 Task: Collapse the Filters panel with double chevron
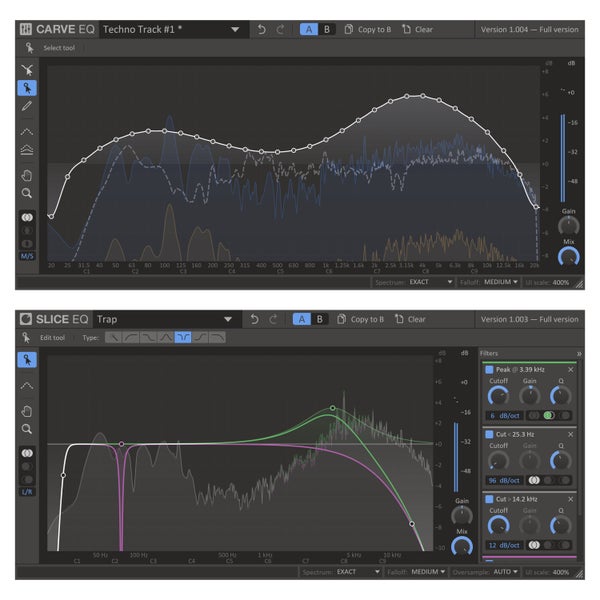[579, 354]
